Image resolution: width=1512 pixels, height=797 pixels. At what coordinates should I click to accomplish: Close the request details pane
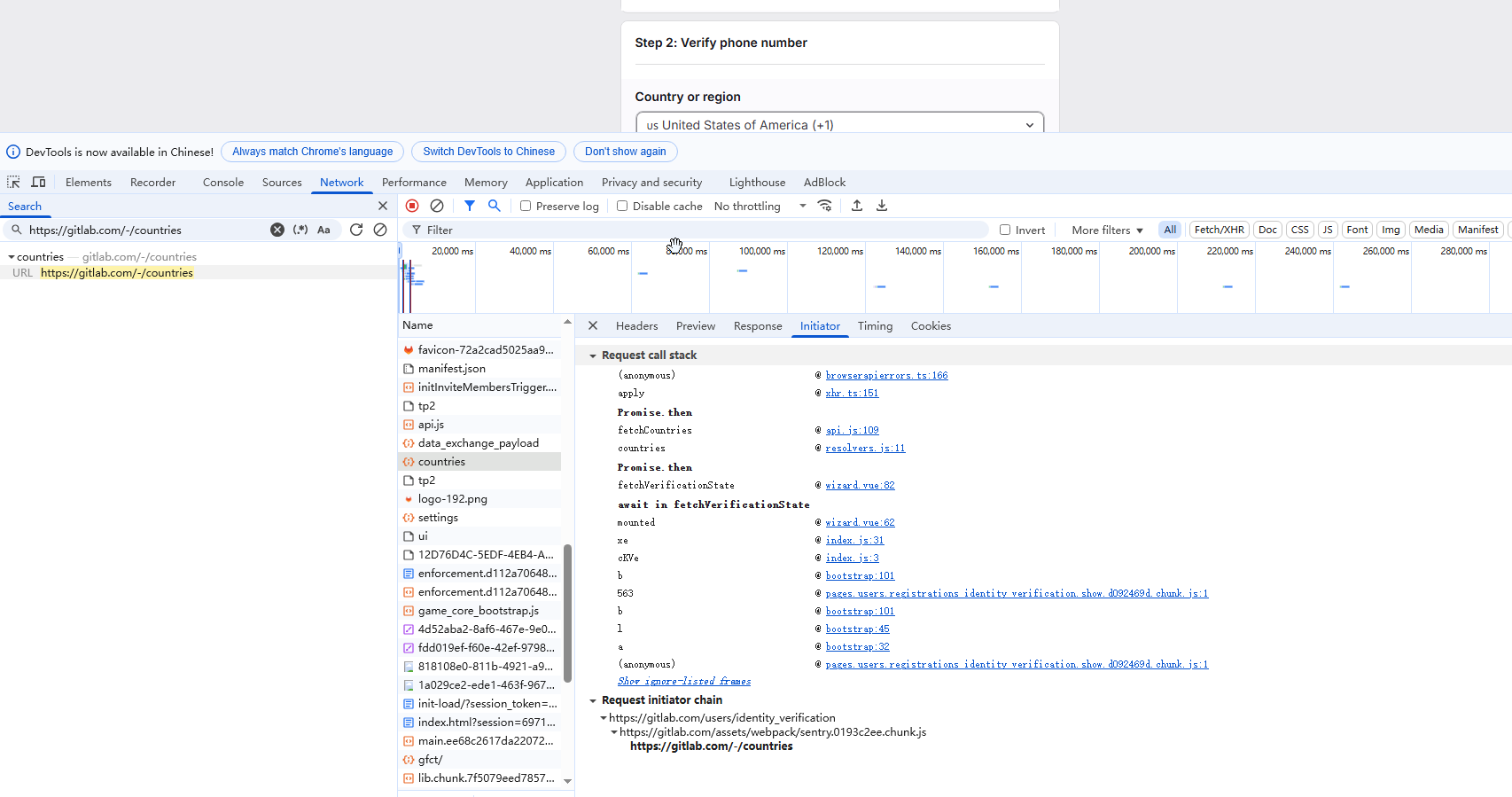(593, 325)
